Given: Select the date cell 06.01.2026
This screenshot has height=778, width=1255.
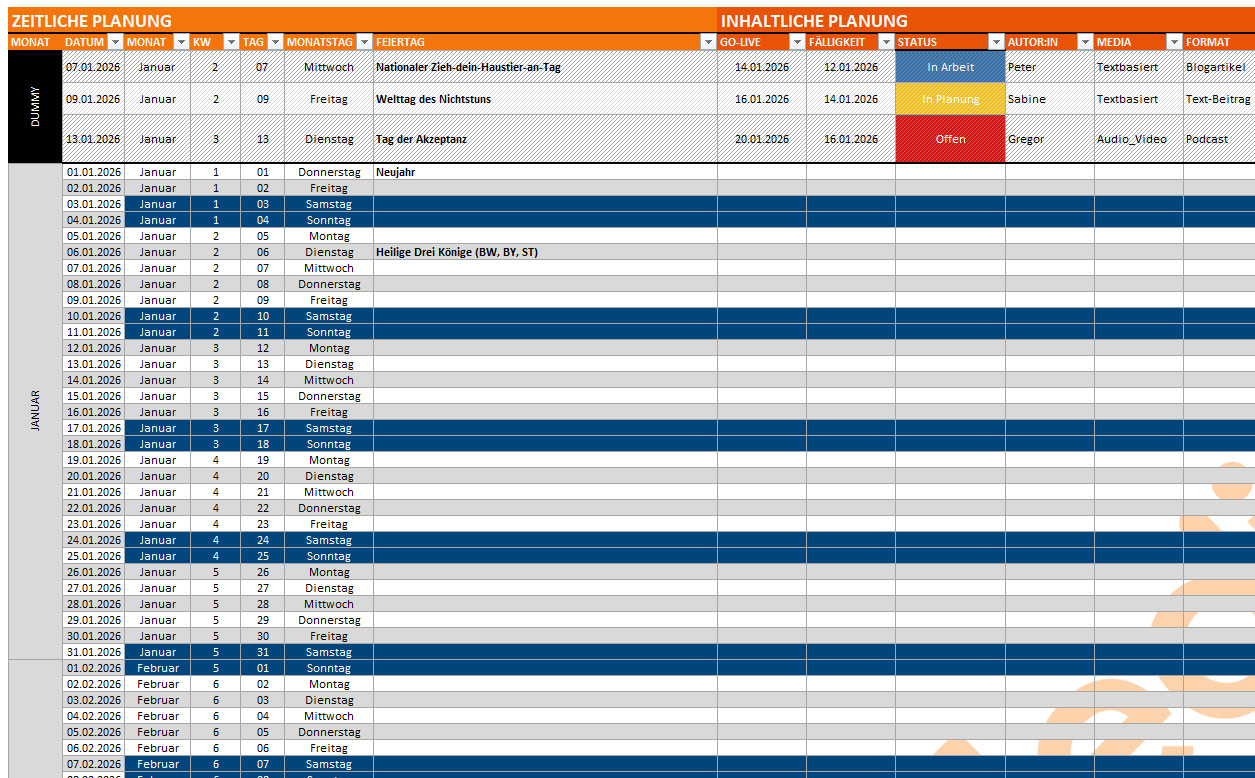Looking at the screenshot, I should [93, 252].
